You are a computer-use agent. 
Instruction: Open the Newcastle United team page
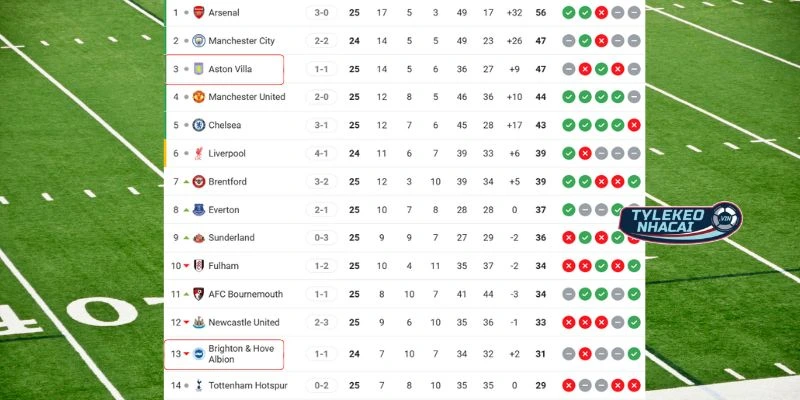(244, 322)
